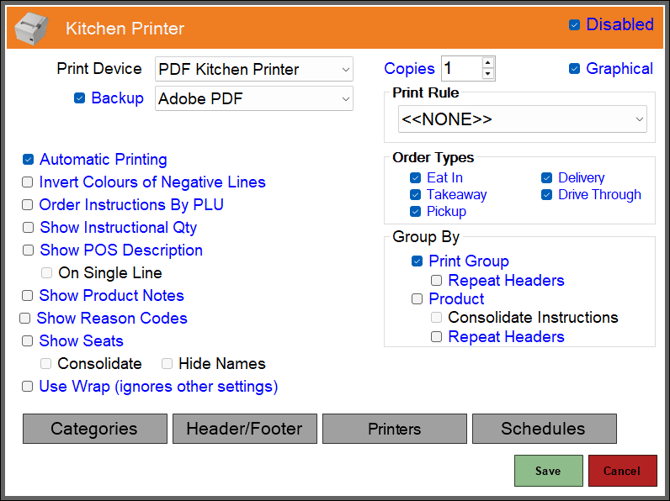670x501 pixels.
Task: Open the Printers button
Action: (394, 429)
